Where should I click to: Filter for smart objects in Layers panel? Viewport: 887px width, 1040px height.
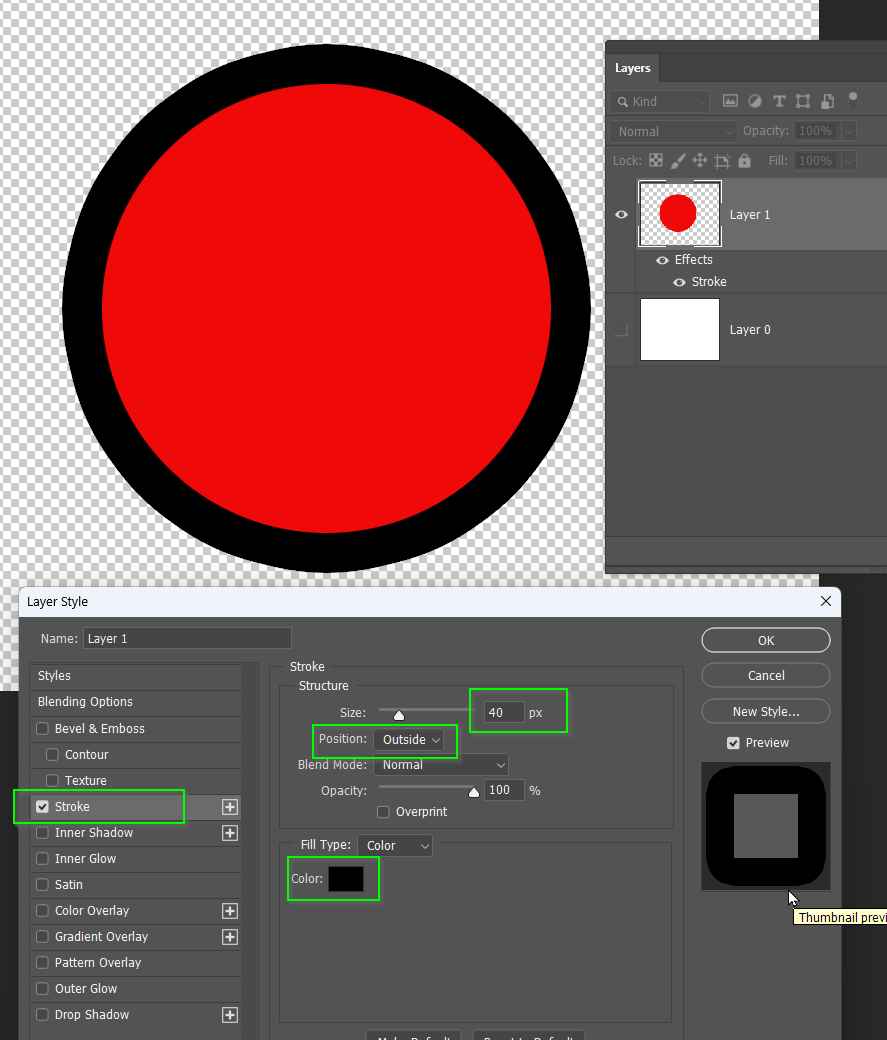click(827, 100)
